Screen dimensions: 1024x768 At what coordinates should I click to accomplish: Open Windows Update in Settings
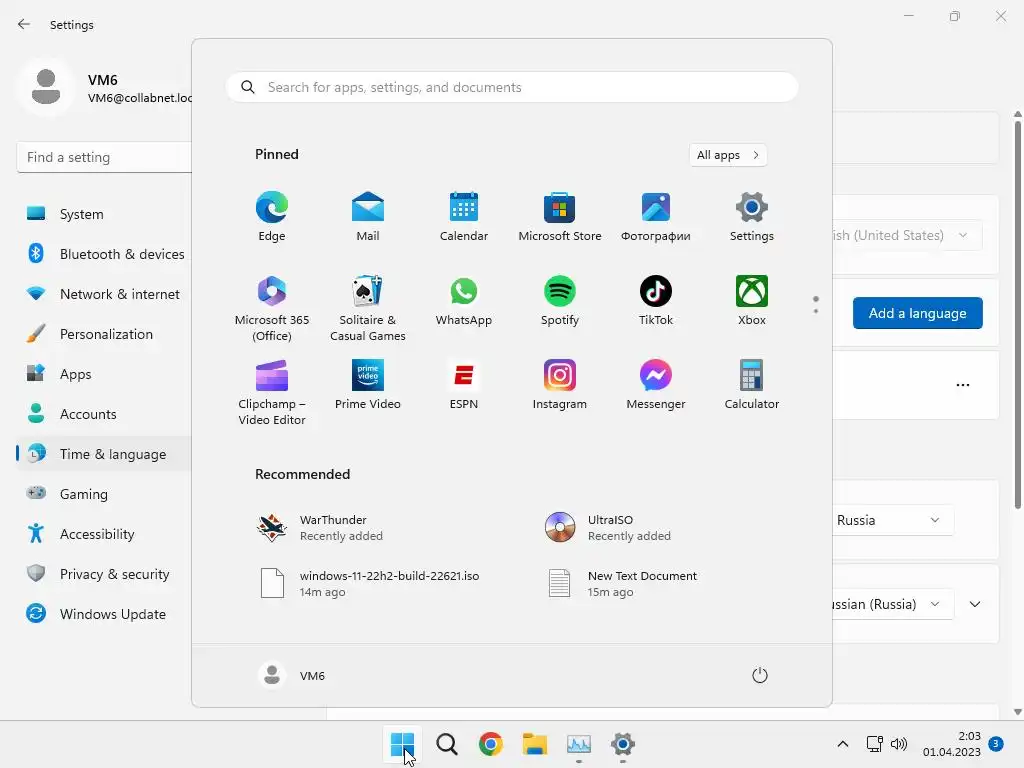point(103,614)
